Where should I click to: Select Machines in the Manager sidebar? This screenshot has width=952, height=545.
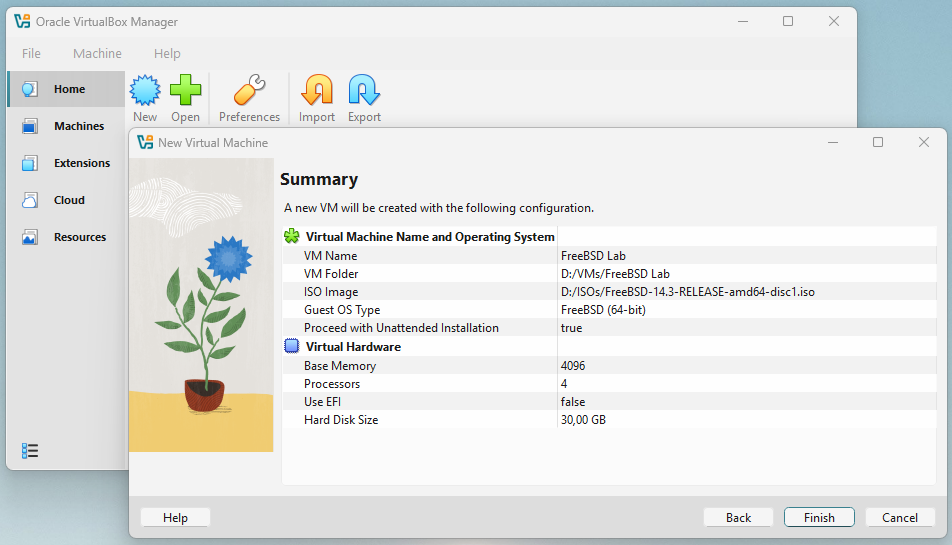coord(66,126)
